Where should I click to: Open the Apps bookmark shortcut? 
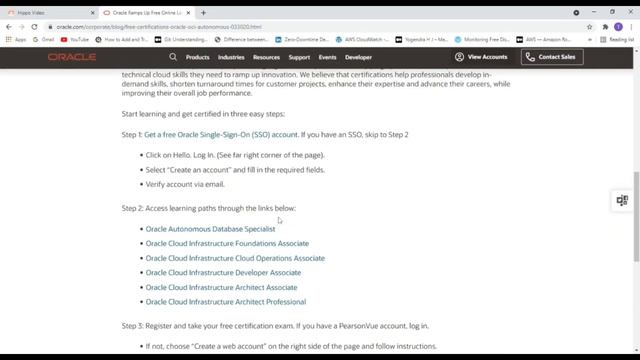point(16,40)
